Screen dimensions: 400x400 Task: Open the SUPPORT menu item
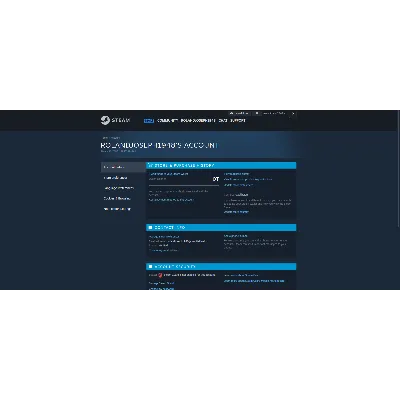[x=238, y=120]
